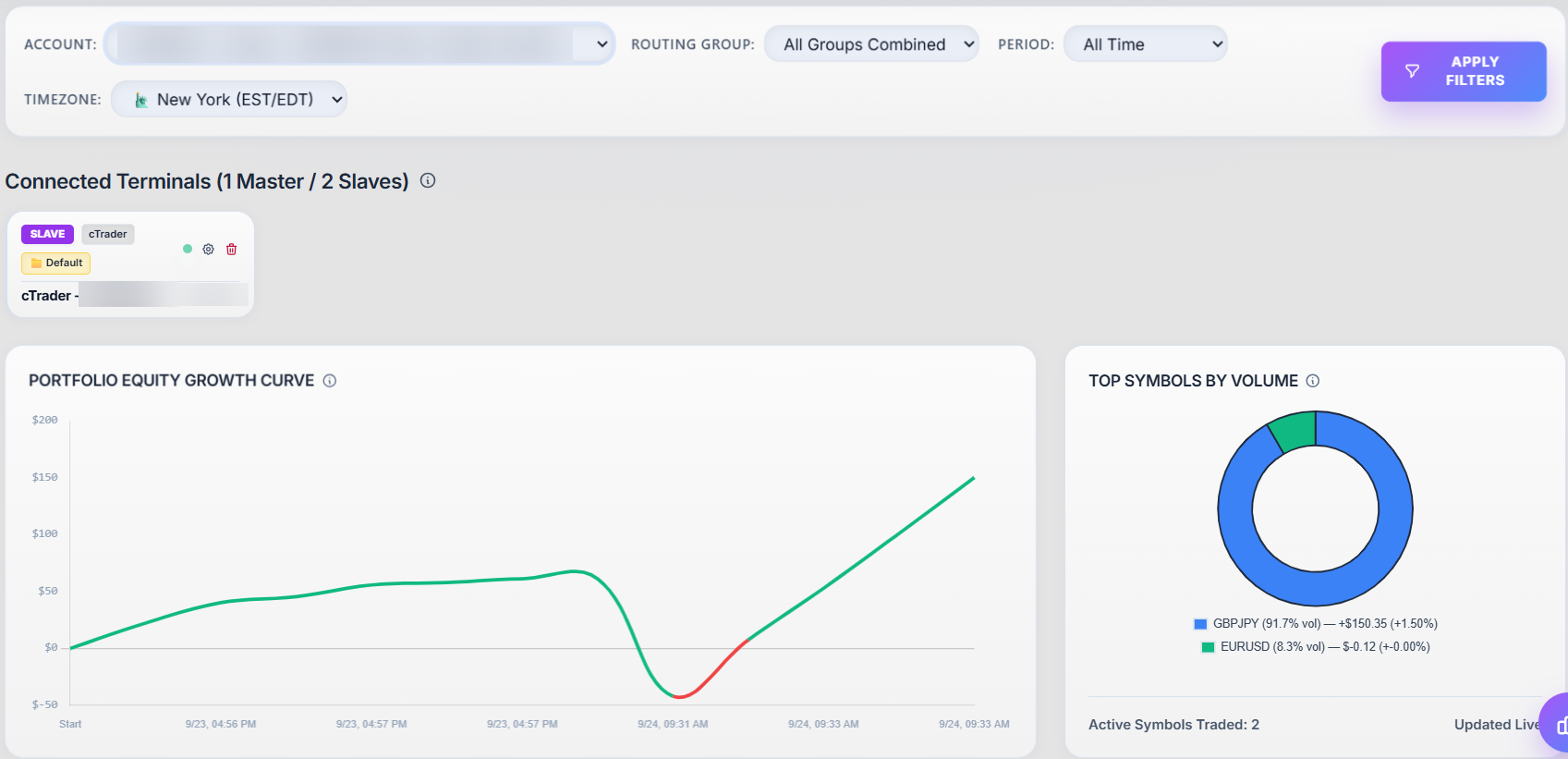Show info for Top Symbols By Volume
Screen dimensions: 1568x759
(x=1313, y=381)
